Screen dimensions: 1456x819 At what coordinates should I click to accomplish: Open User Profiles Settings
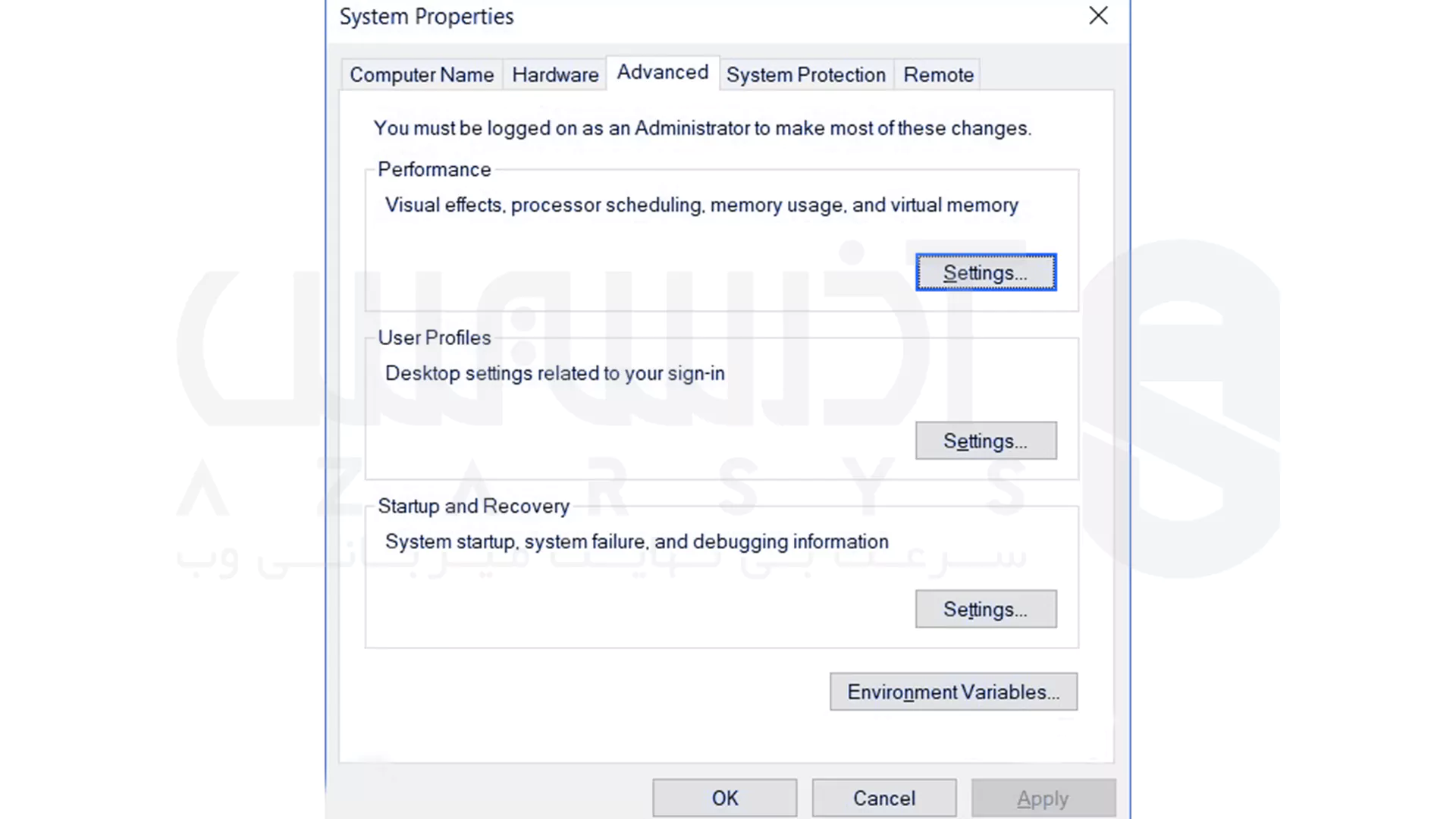click(x=985, y=441)
